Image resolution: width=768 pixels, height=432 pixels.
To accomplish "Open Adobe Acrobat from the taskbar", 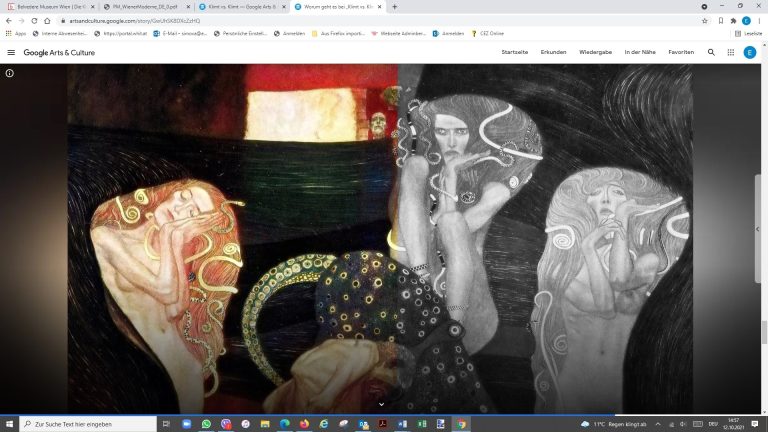I will [x=383, y=424].
